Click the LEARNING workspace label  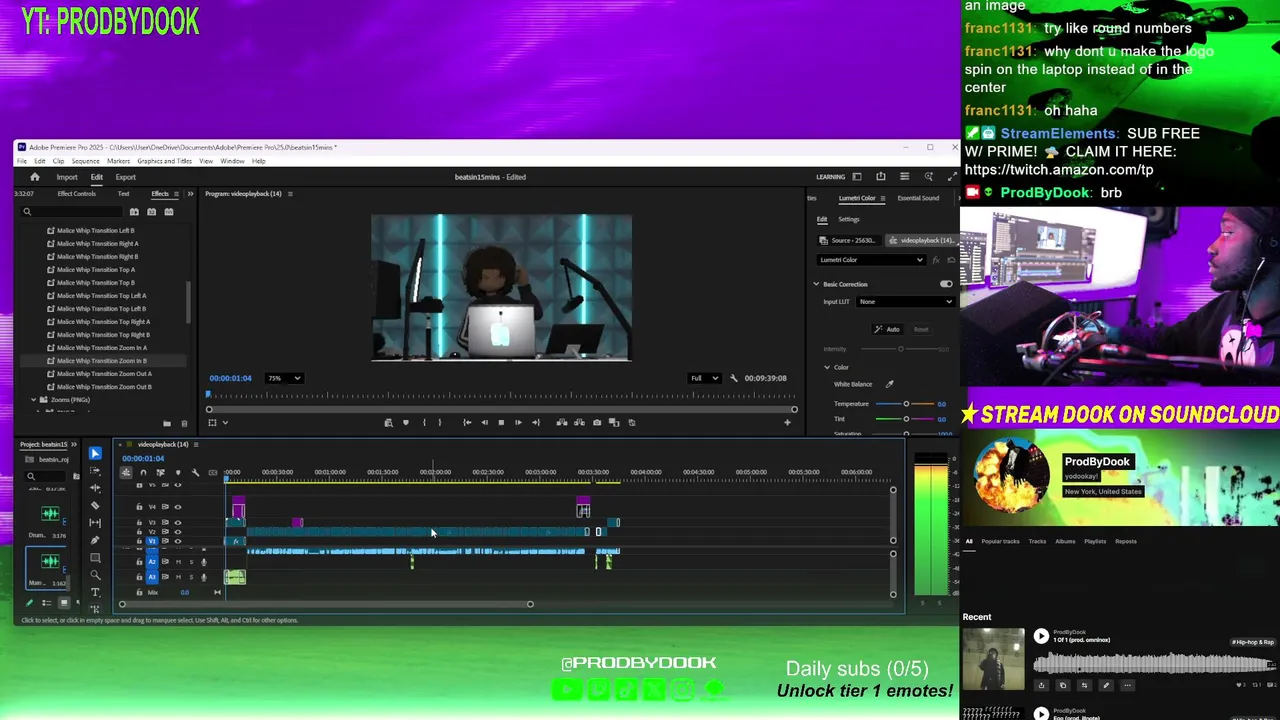(x=830, y=177)
